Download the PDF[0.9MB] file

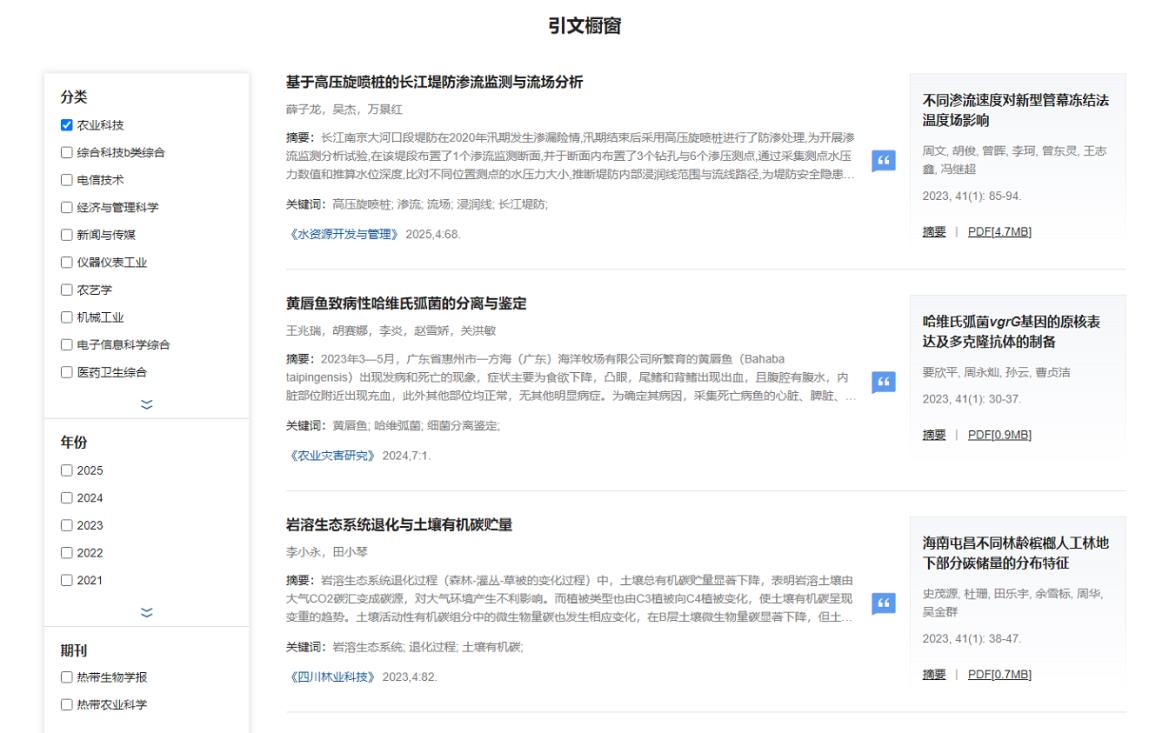(999, 434)
